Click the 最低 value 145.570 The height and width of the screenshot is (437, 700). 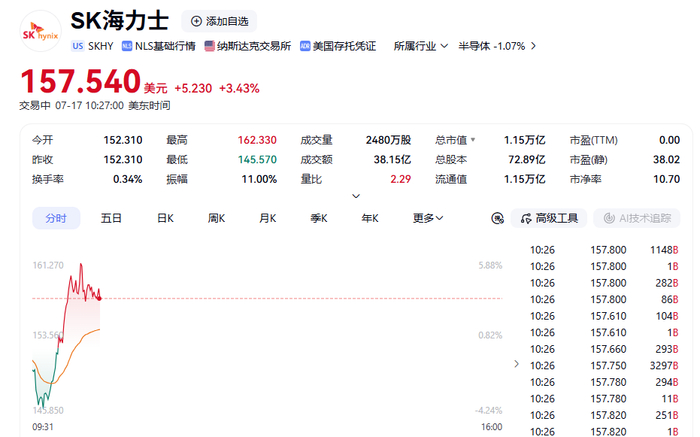(257, 159)
